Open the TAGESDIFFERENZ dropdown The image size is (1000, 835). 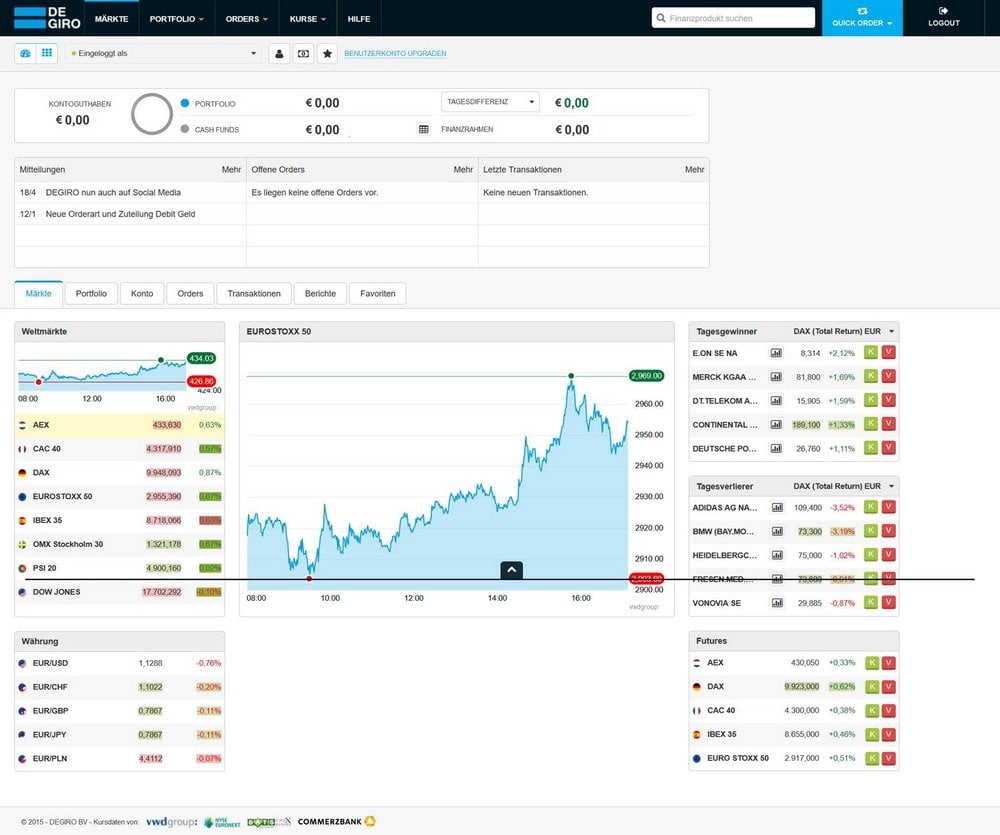coord(490,102)
